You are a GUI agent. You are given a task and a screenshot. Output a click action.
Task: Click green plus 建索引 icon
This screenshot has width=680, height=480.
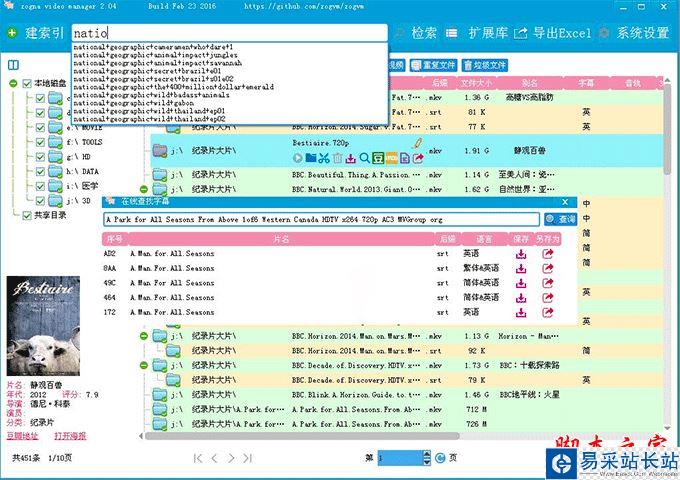[x=12, y=33]
